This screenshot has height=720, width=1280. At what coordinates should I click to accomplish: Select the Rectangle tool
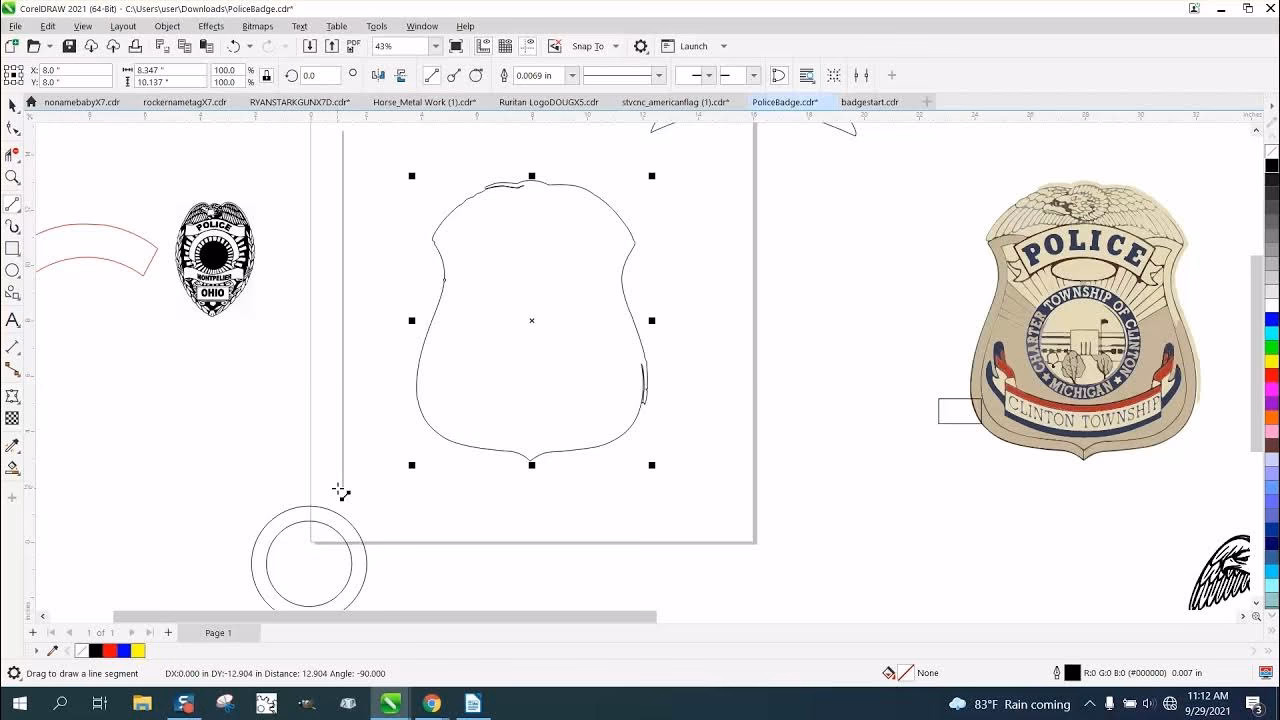tap(13, 247)
